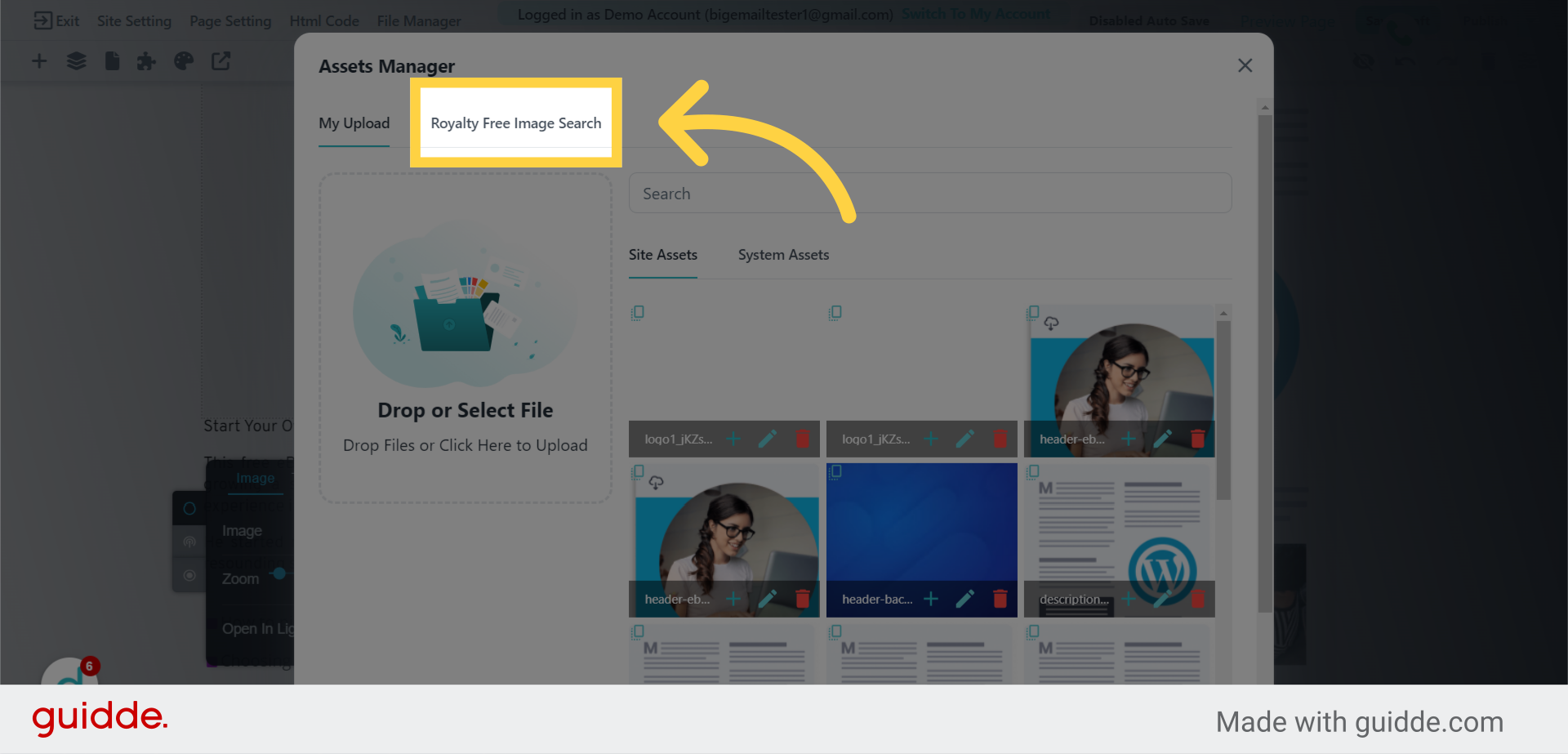The image size is (1568, 754).
Task: Switch to Royalty Free Image Search tab
Action: click(515, 123)
